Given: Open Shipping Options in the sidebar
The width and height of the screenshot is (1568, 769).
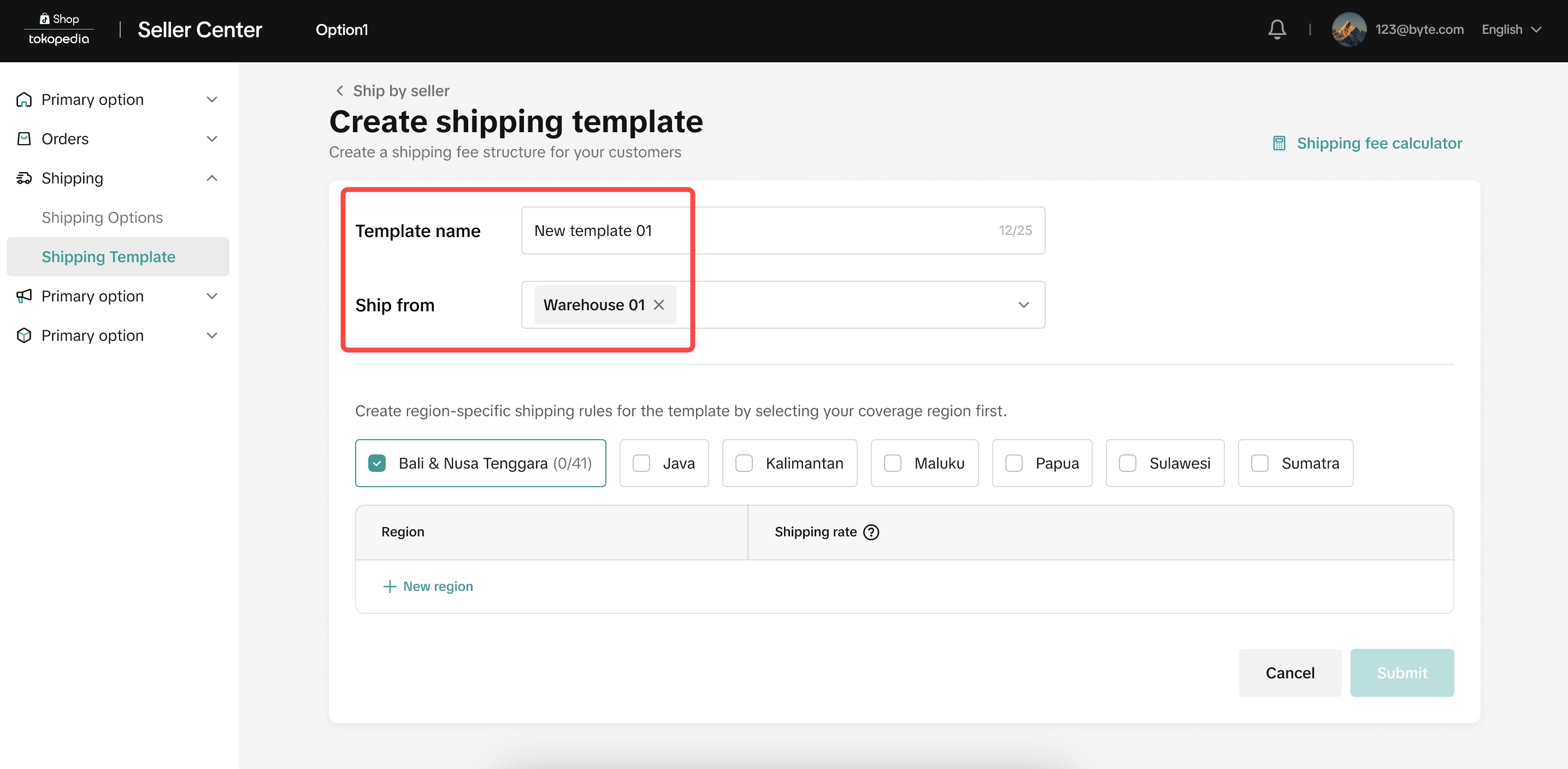Looking at the screenshot, I should pos(102,217).
